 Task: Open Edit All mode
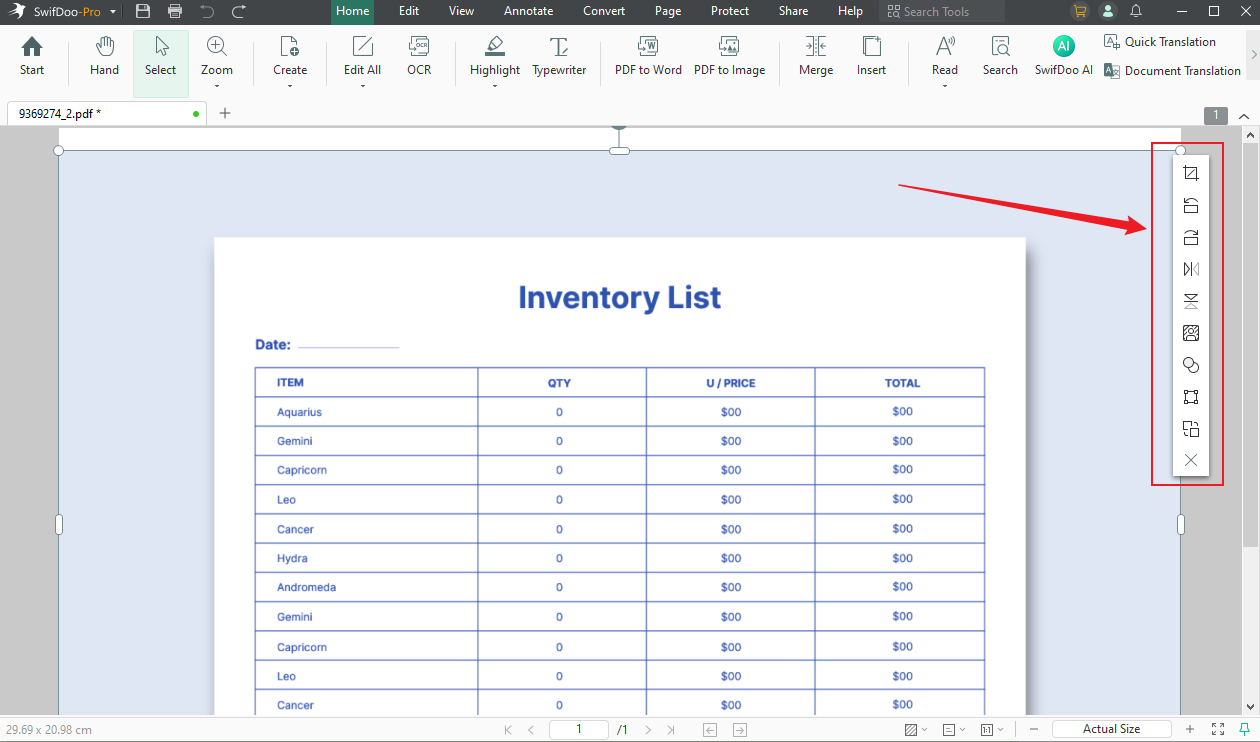click(362, 56)
